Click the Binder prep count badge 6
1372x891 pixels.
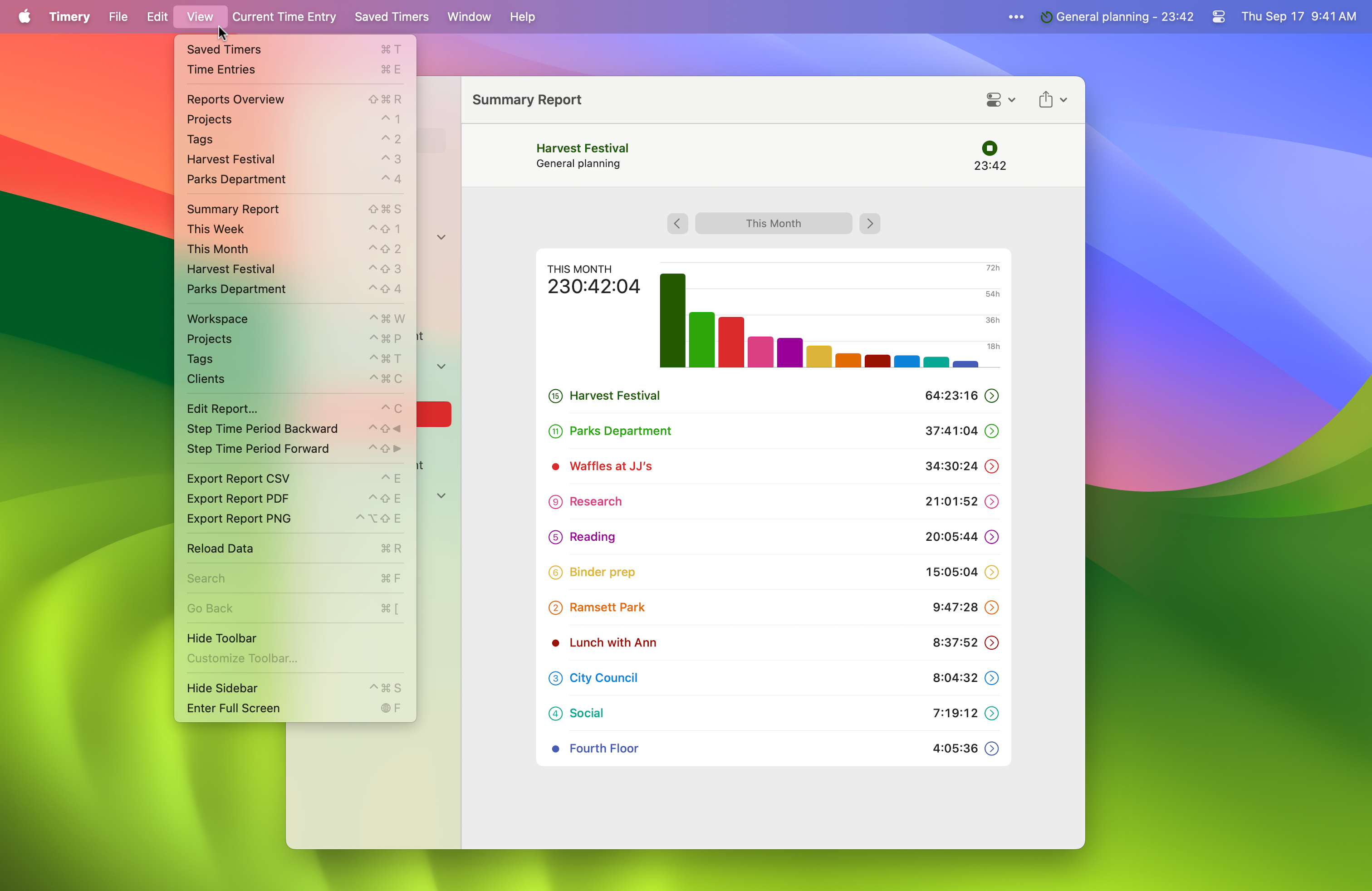click(555, 572)
